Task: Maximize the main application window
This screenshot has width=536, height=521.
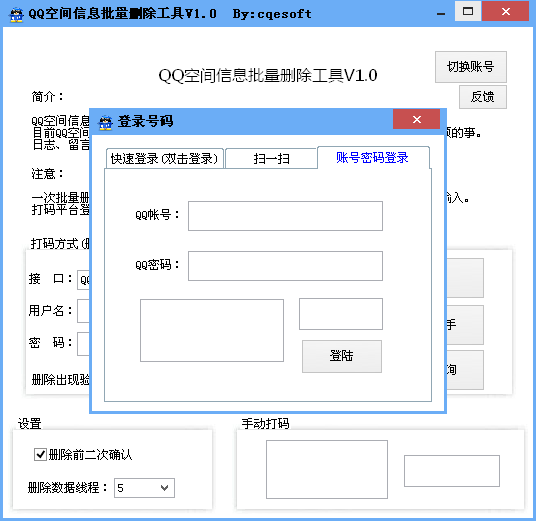Action: coord(468,11)
